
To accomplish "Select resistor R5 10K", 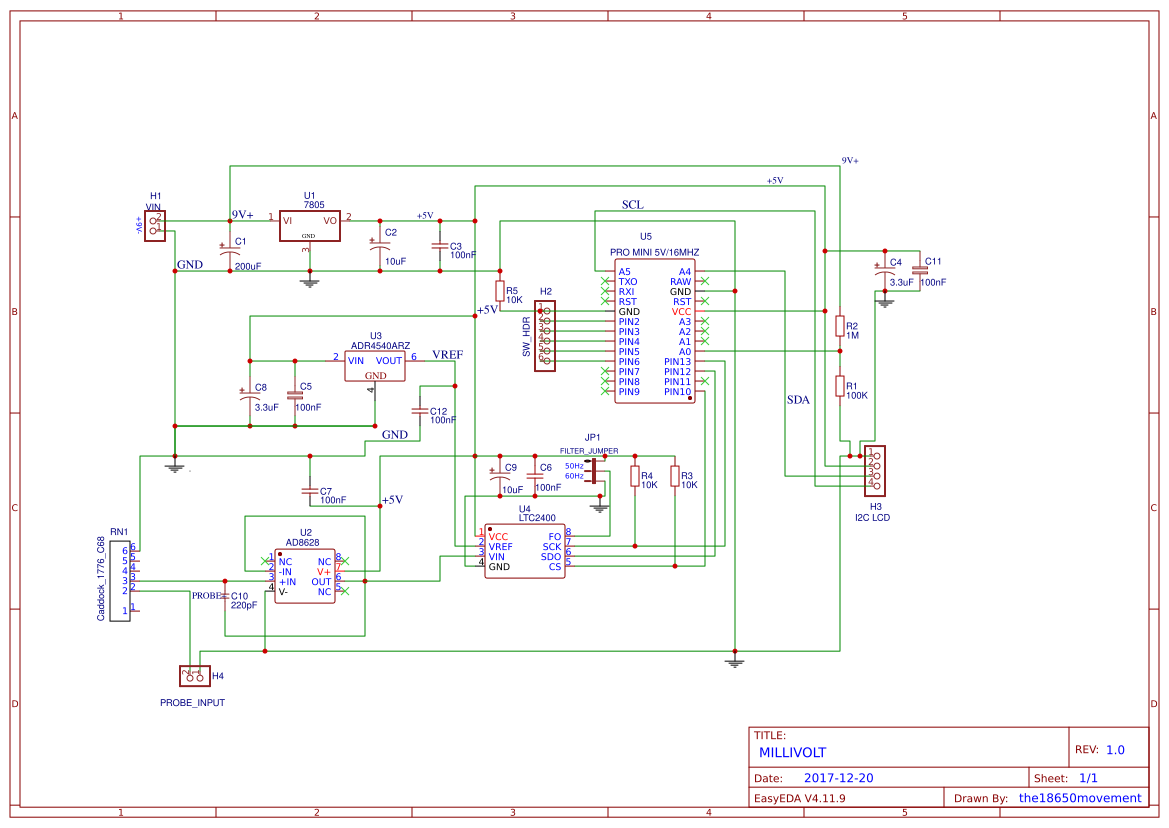I will [500, 291].
